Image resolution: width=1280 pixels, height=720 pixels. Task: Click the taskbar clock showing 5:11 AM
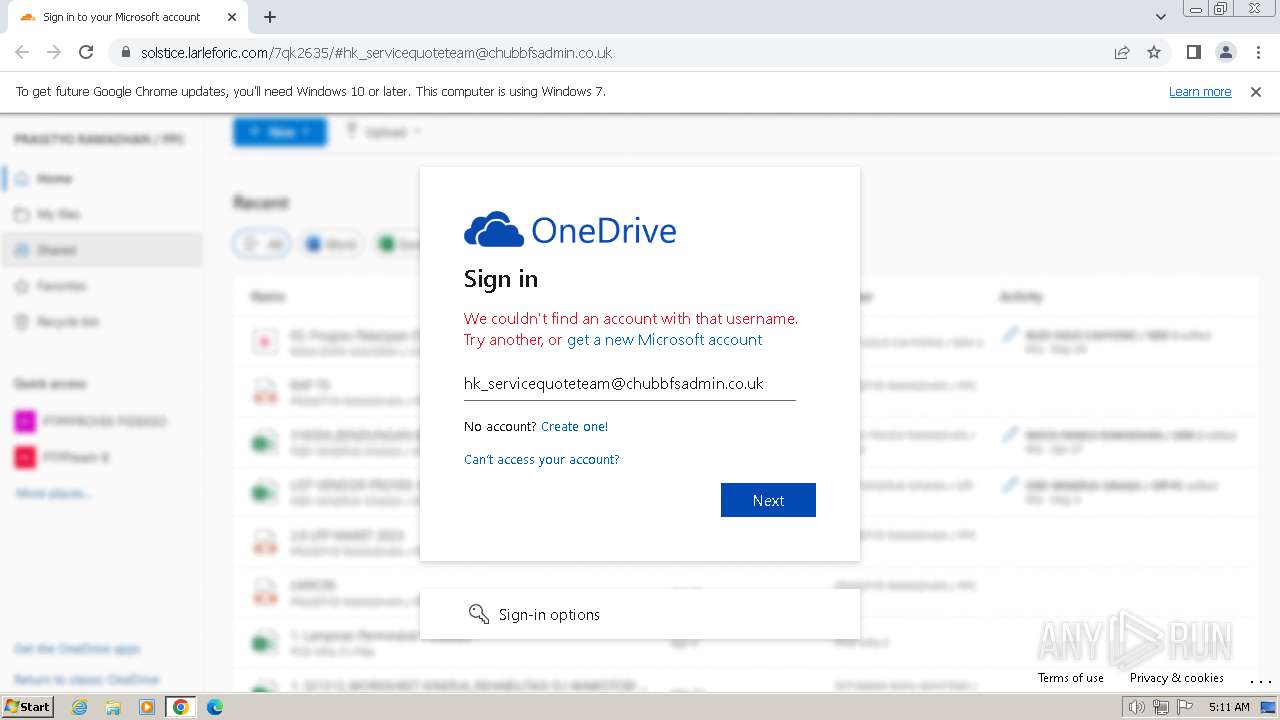[1229, 707]
